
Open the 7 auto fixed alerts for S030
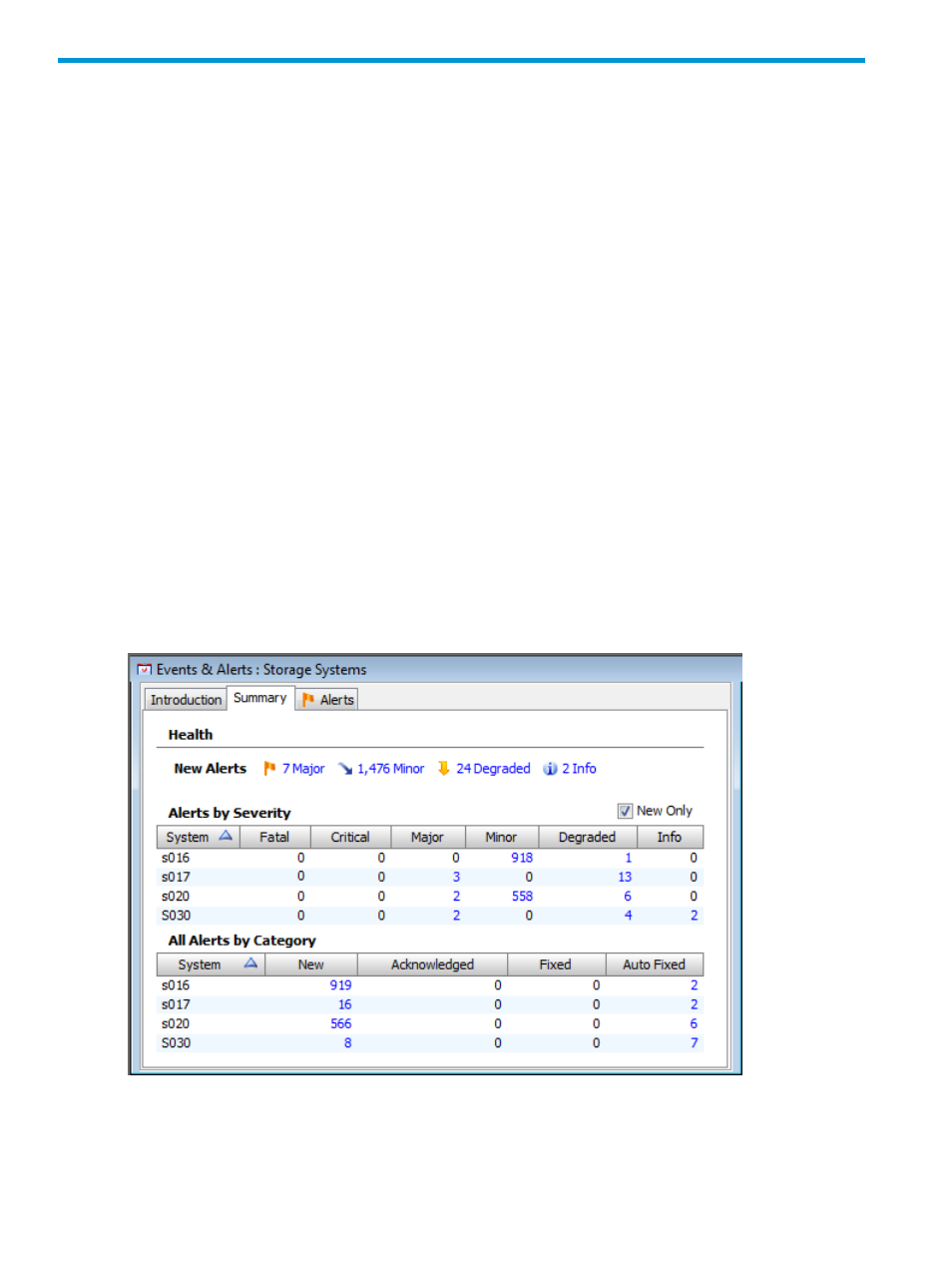[x=695, y=1043]
